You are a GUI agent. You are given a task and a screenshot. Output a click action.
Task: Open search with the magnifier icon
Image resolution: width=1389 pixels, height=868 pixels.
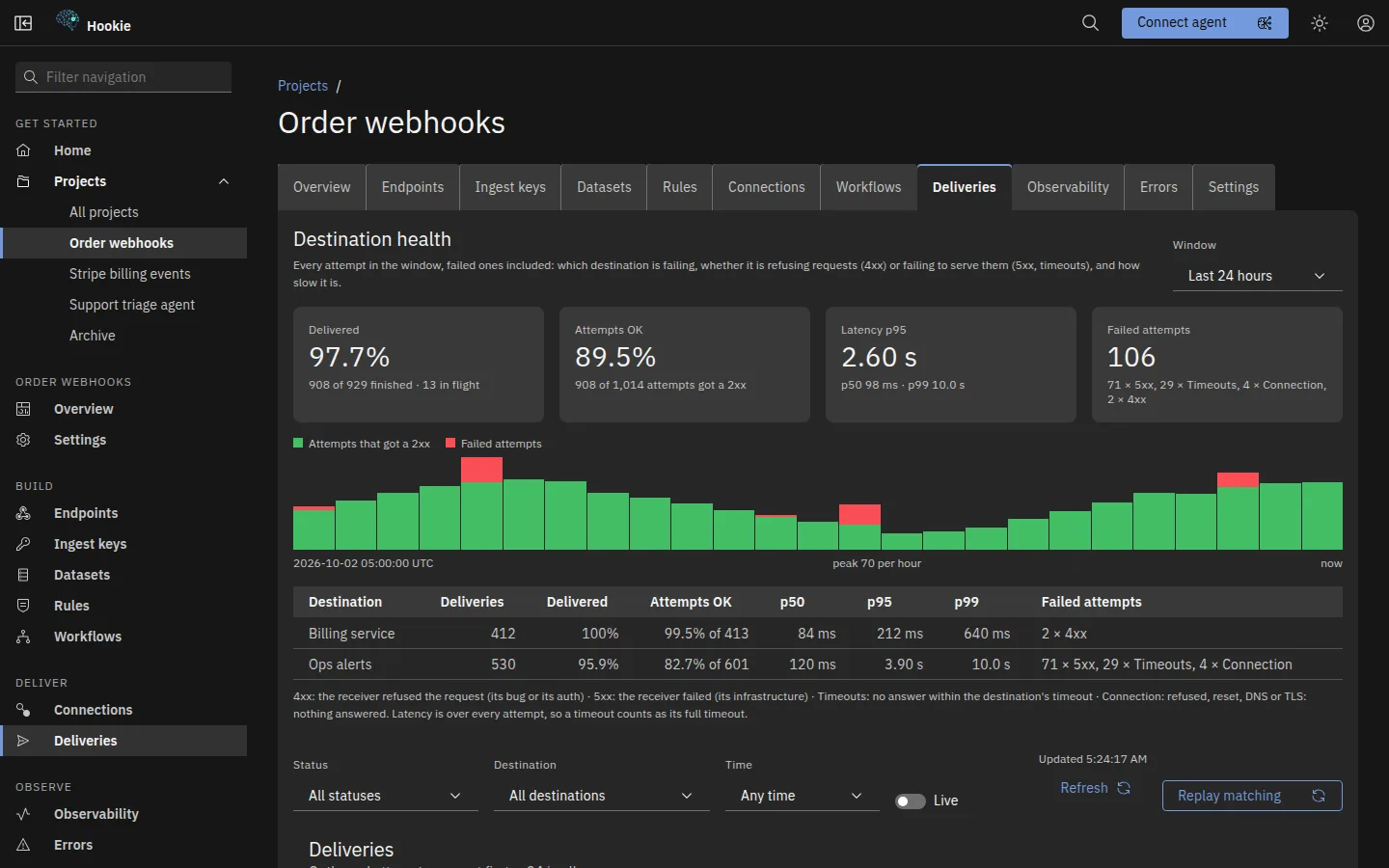pyautogui.click(x=1090, y=23)
